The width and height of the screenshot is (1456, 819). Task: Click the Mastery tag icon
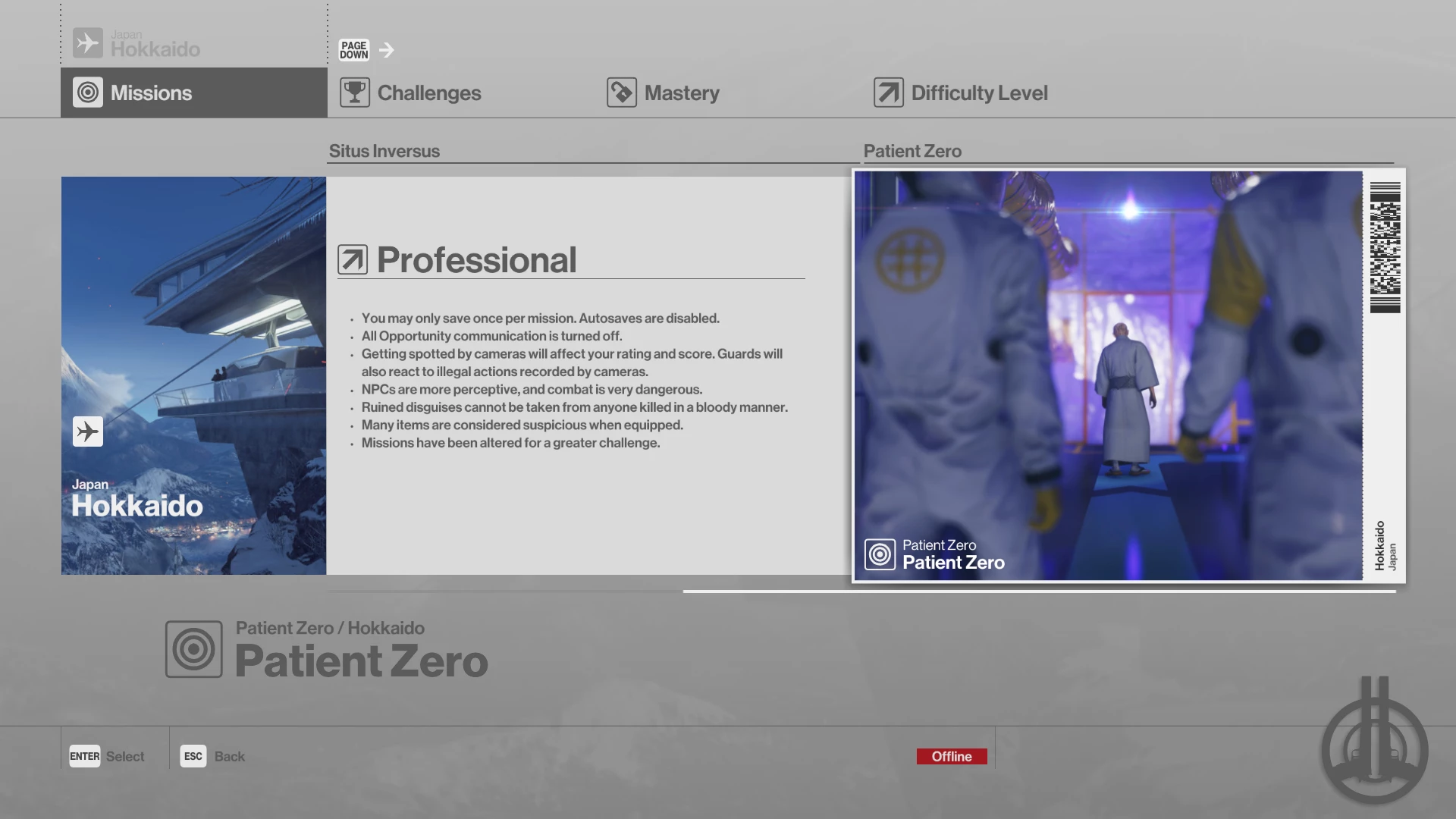622,93
